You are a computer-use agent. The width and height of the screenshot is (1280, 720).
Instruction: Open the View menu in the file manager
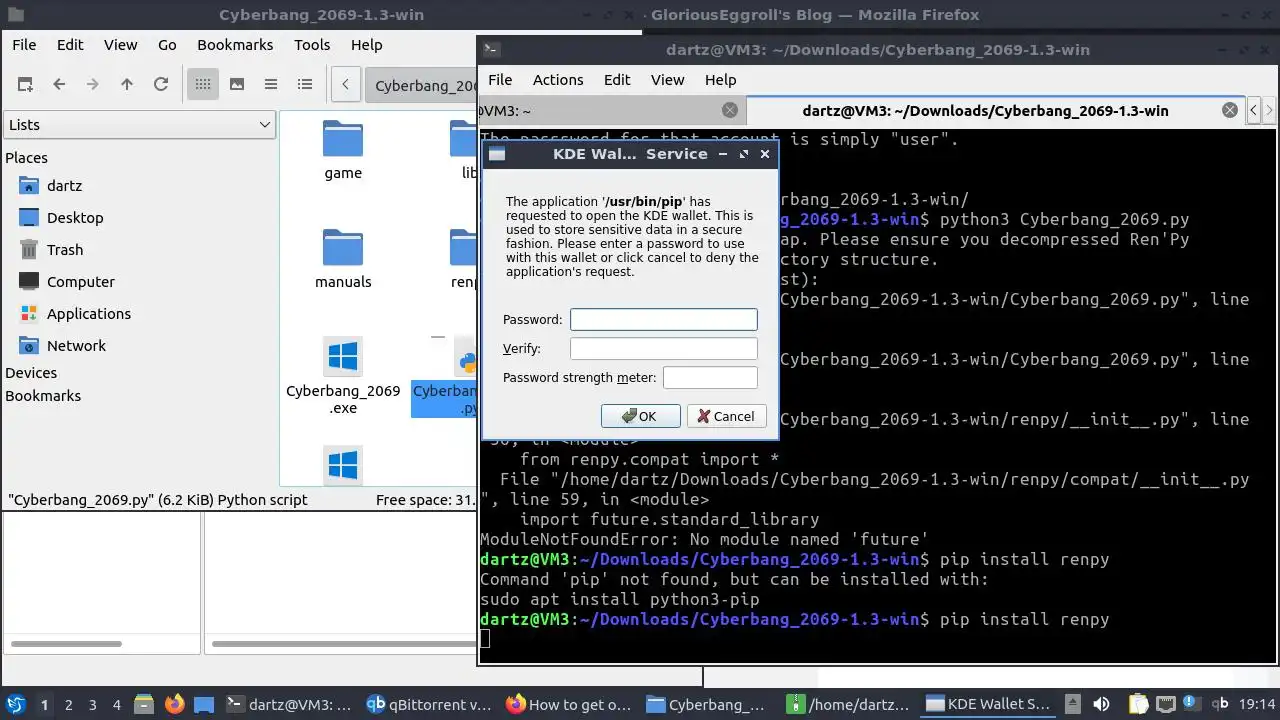[120, 45]
